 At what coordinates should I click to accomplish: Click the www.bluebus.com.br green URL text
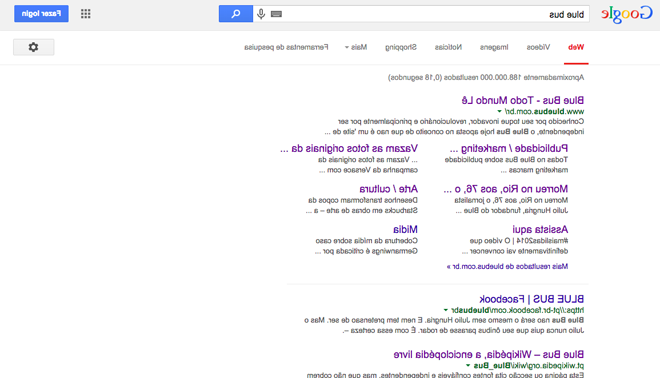click(x=544, y=112)
